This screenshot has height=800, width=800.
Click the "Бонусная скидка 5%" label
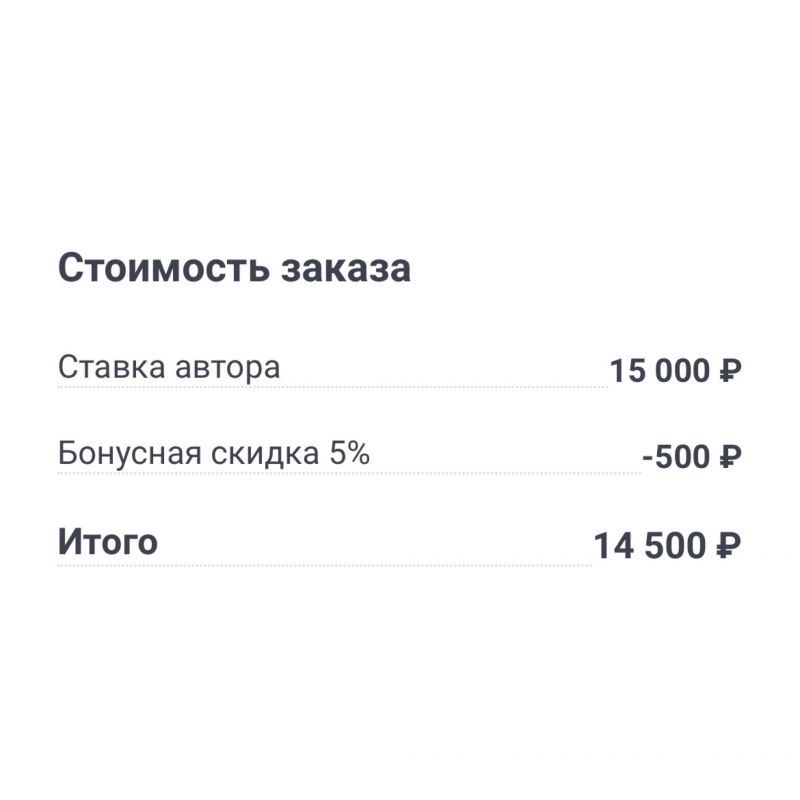(214, 453)
